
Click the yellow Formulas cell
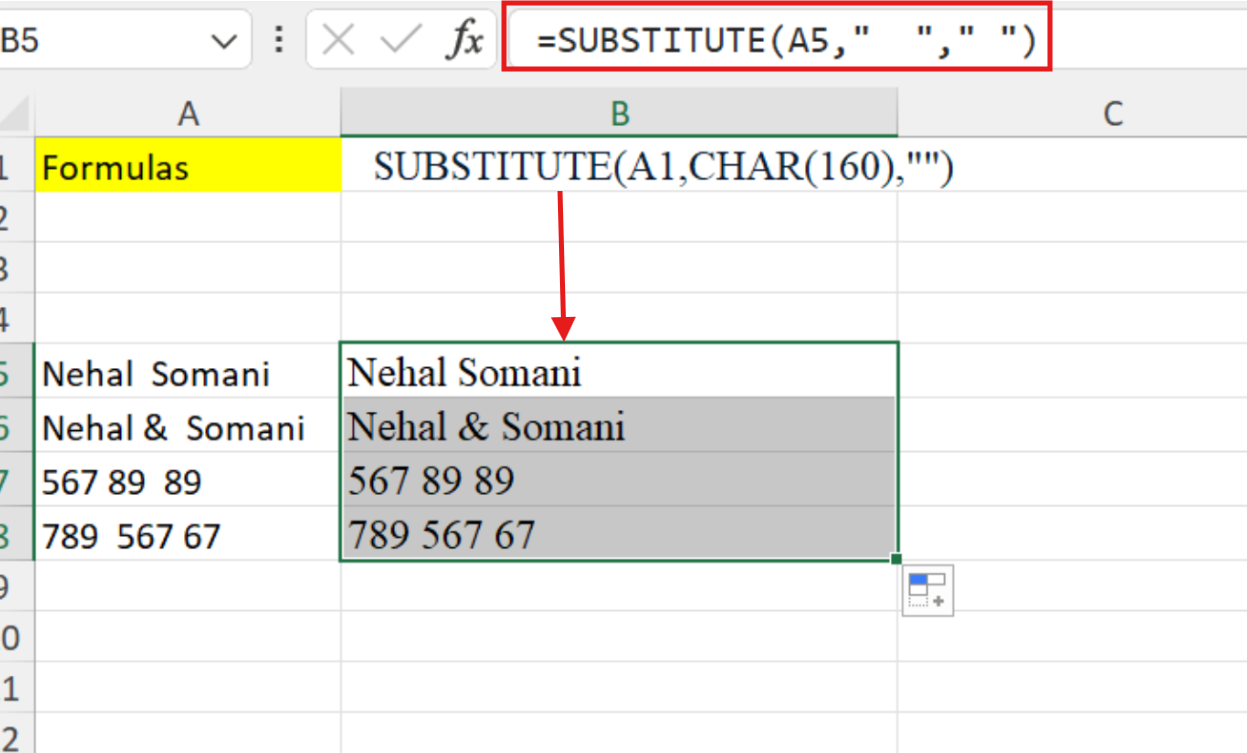click(x=188, y=167)
